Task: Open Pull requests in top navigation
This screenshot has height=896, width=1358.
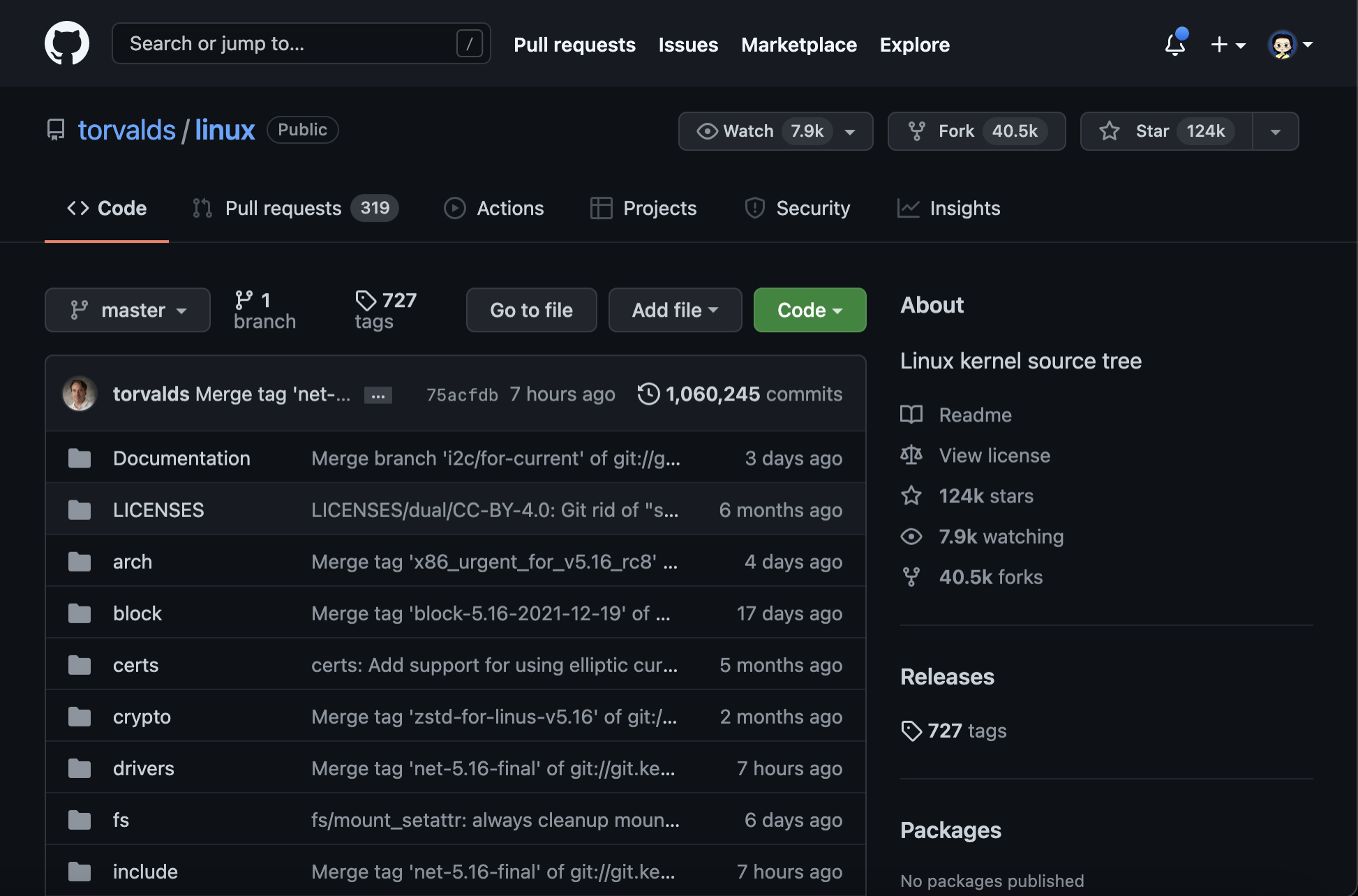Action: pos(574,45)
